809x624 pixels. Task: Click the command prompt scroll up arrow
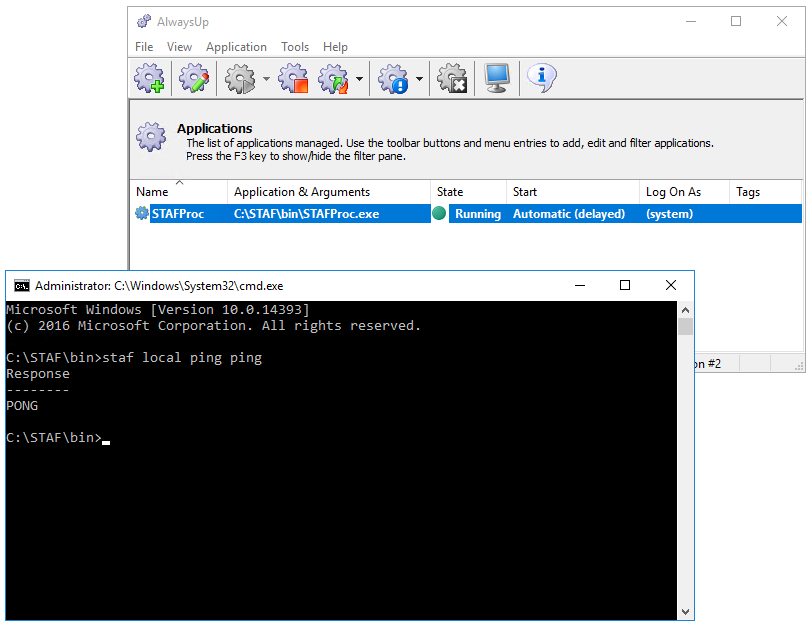pos(685,310)
